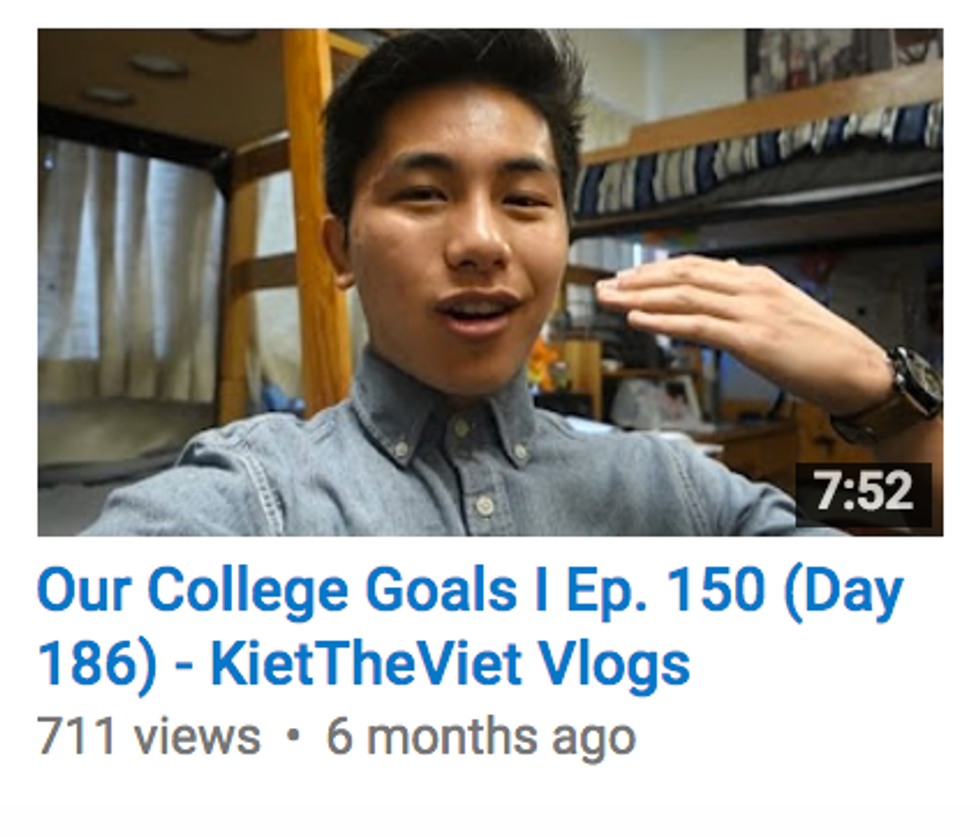Open the Our College Goals video thumbnail
The width and height of the screenshot is (980, 837).
490,282
